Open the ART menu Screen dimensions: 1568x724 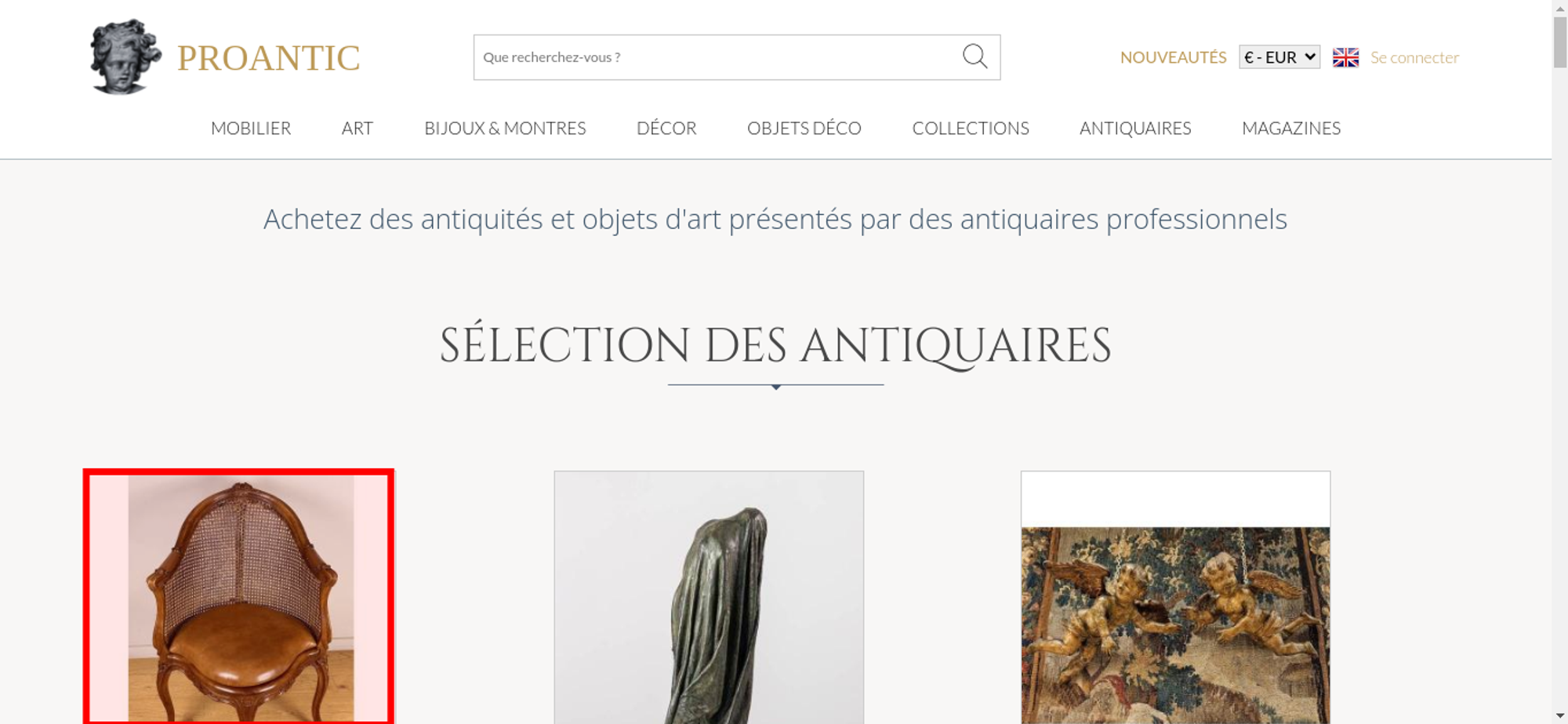[x=358, y=128]
